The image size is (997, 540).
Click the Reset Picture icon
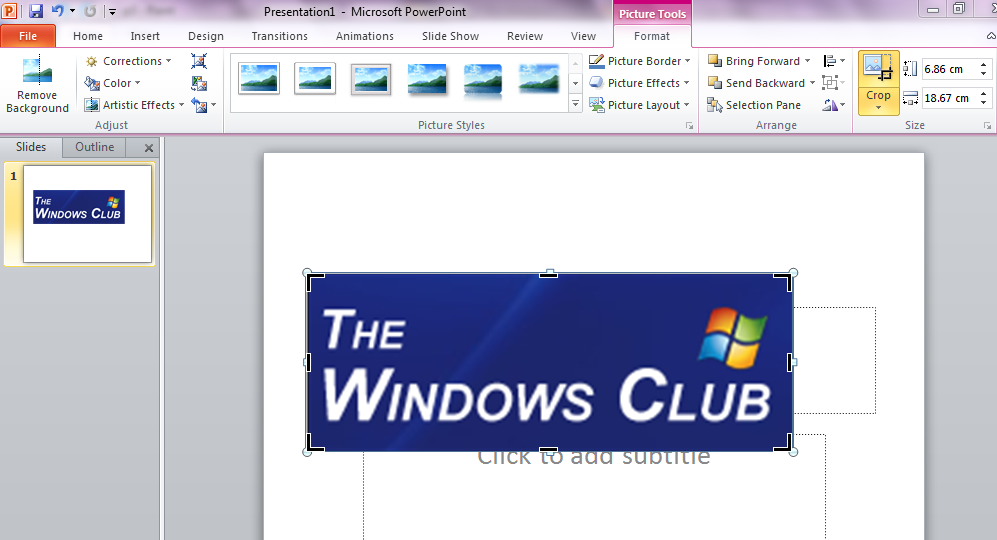click(199, 105)
